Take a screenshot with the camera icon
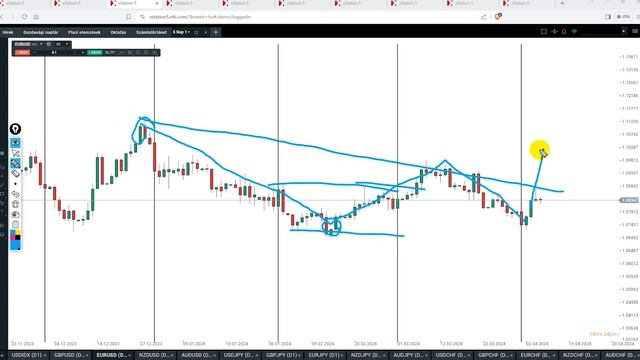640x360 pixels. click(x=16, y=214)
